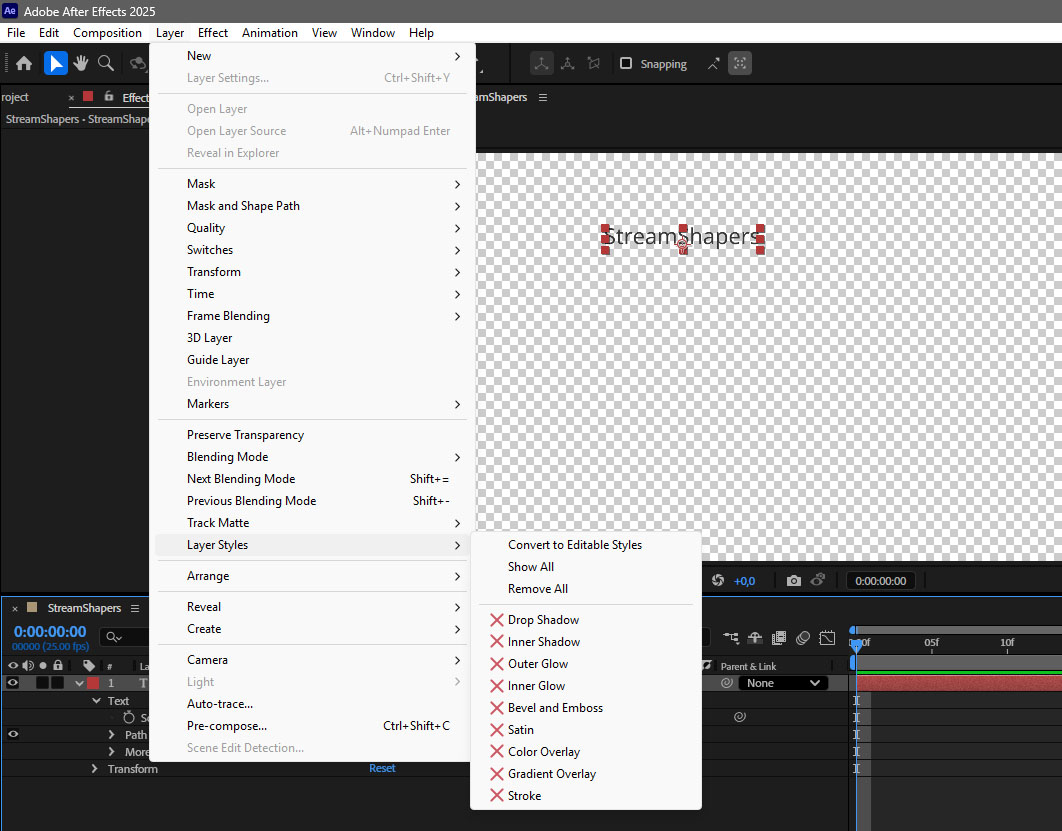
Task: Toggle layer 1 solo switch box
Action: point(43,683)
